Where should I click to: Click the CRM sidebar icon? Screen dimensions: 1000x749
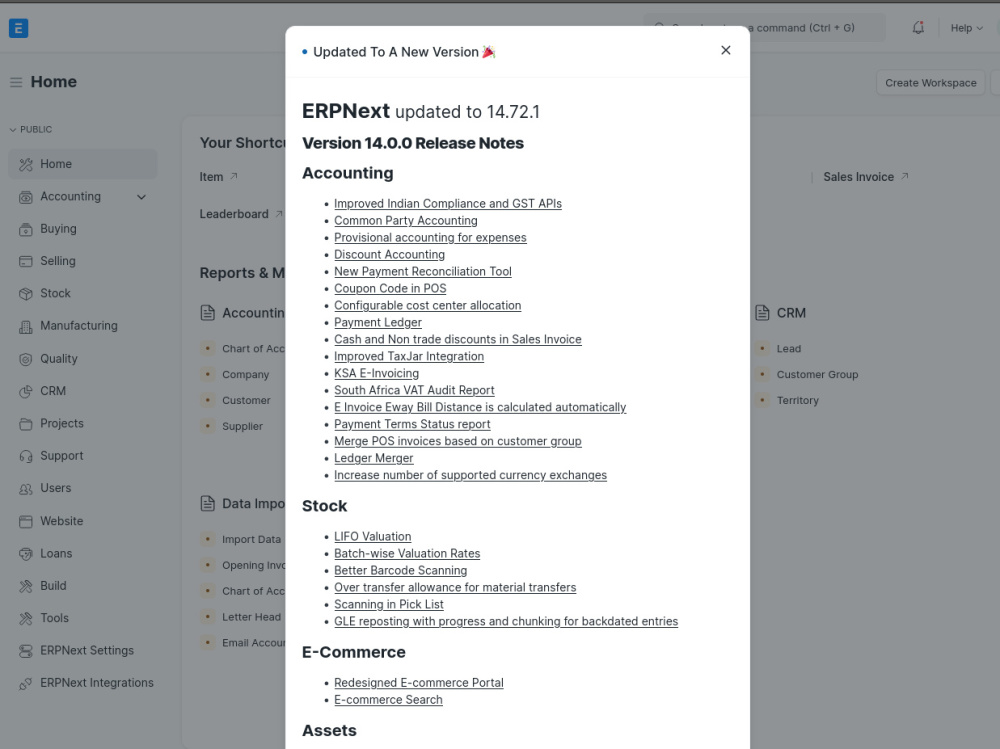26,391
